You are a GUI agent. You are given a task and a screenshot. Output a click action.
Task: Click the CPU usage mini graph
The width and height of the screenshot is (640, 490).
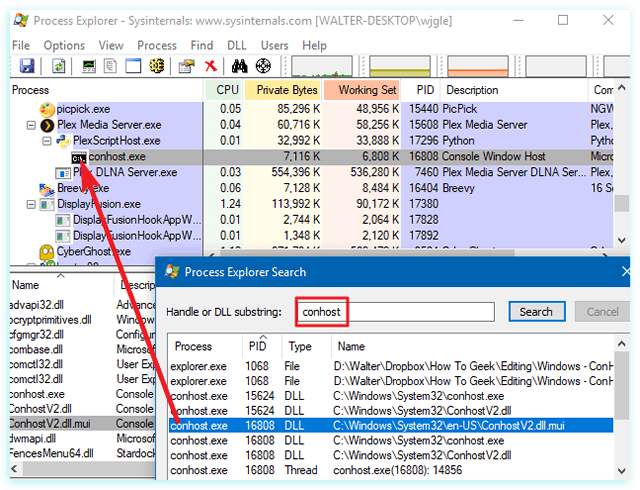322,66
